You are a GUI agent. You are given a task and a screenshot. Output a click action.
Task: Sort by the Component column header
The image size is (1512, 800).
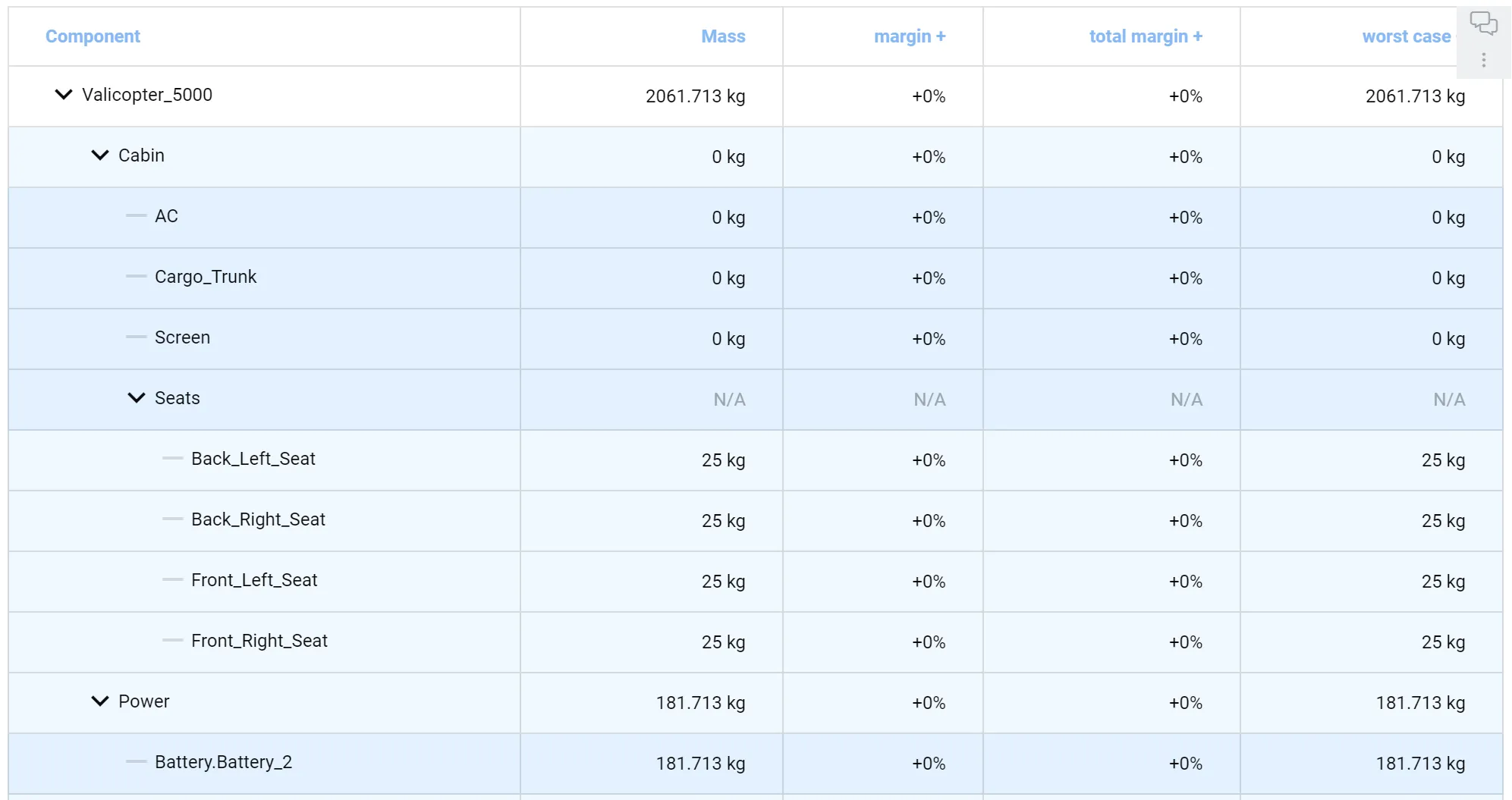[x=93, y=36]
